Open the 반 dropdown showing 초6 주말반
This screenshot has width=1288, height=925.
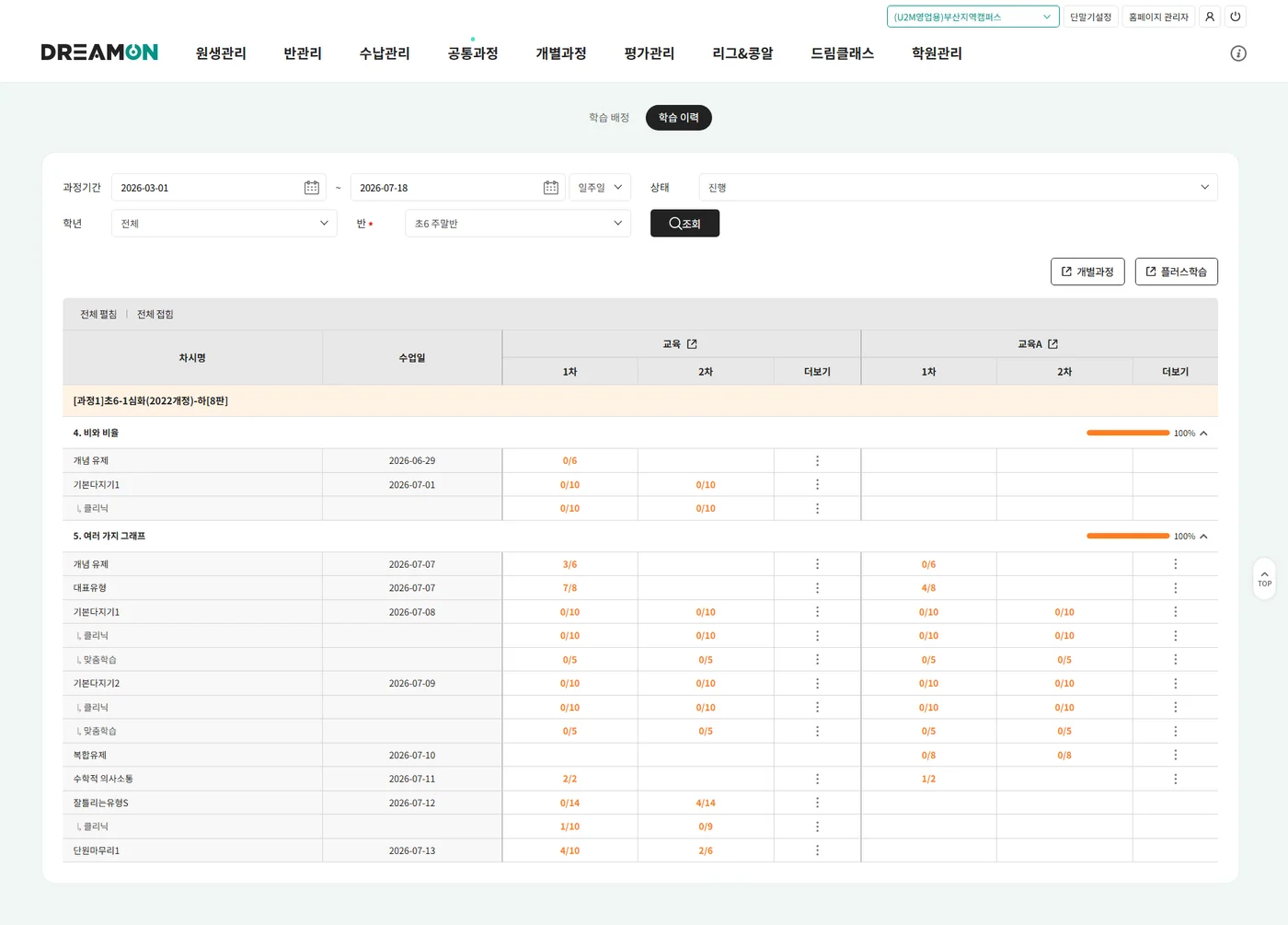[518, 224]
